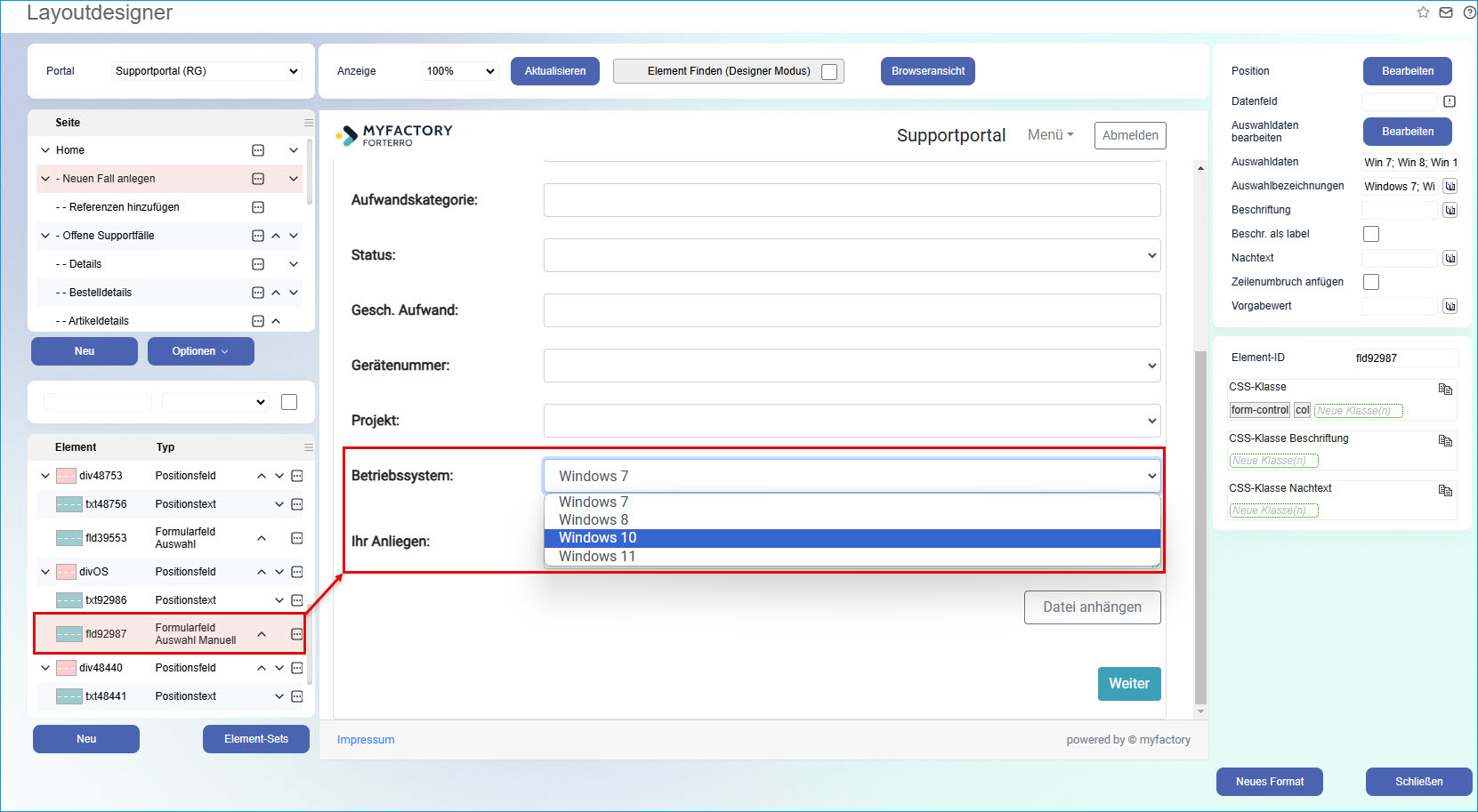Click the Aufwandskategorie input field
Screen dimensions: 1478x812
(x=852, y=200)
